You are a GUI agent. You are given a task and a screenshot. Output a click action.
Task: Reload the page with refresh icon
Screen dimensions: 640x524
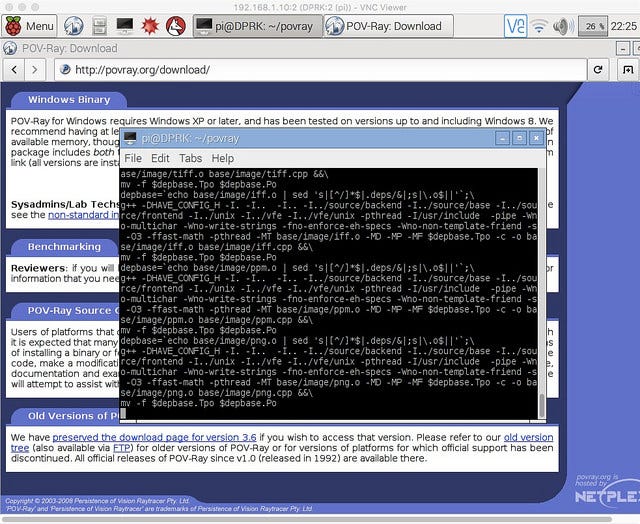coord(598,70)
